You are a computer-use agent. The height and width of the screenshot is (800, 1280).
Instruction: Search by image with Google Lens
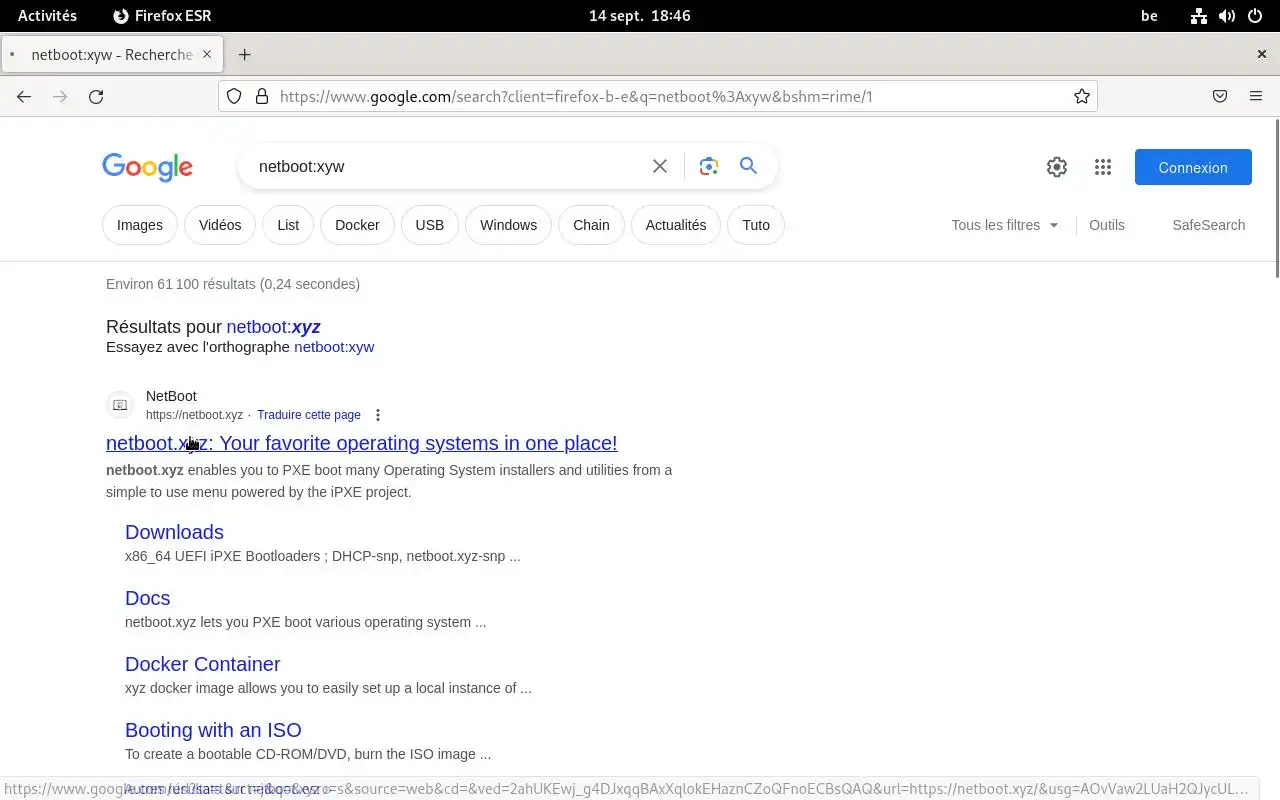click(x=709, y=166)
